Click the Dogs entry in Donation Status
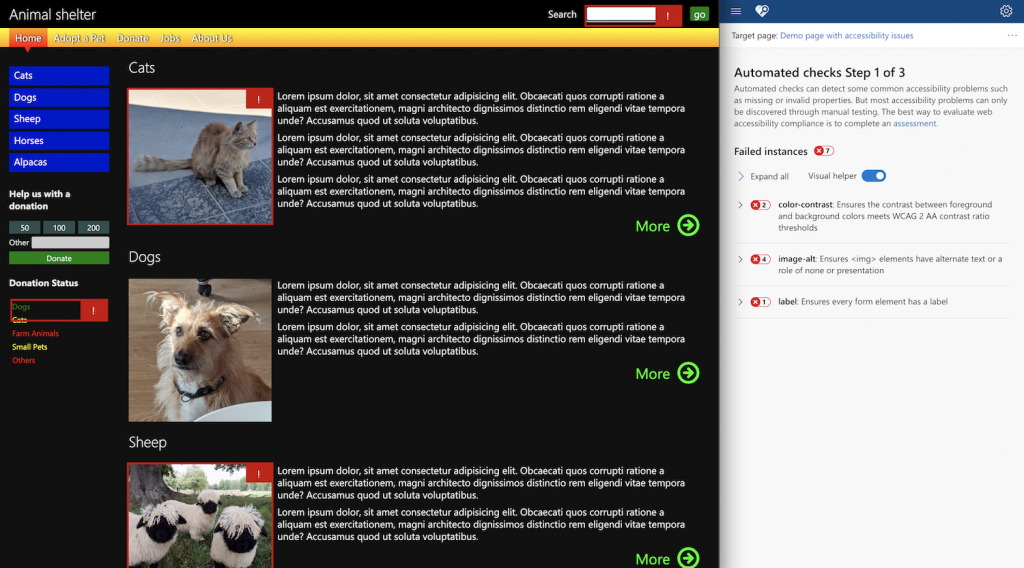 [x=21, y=307]
